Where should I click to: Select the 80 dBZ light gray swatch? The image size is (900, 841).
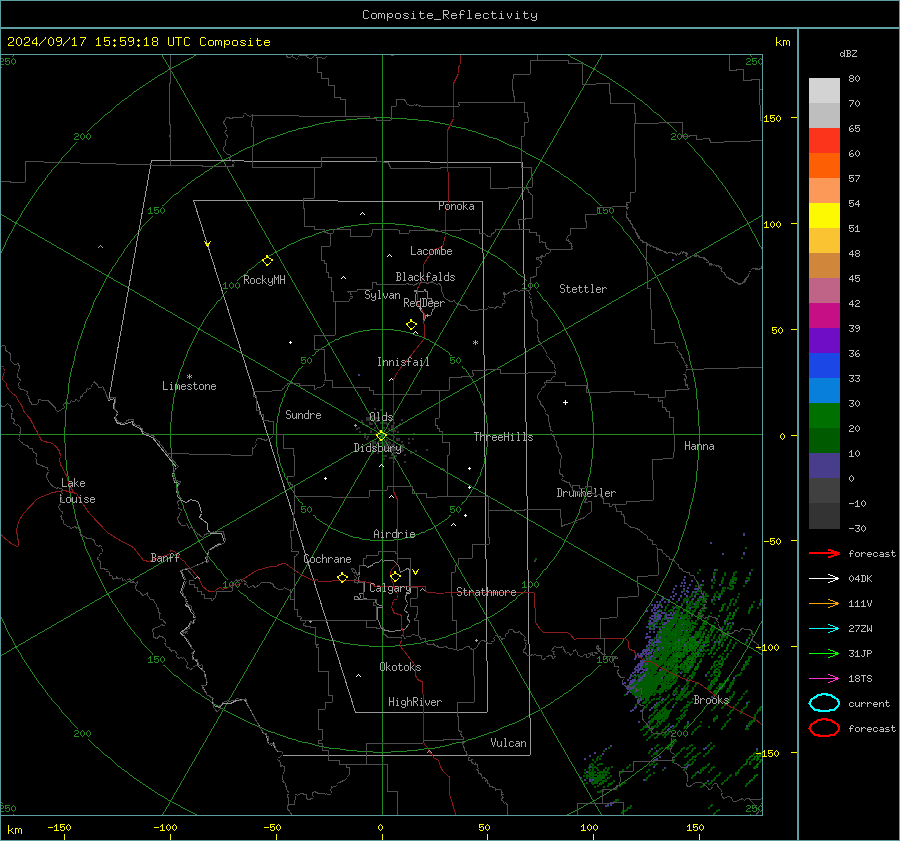[x=824, y=91]
